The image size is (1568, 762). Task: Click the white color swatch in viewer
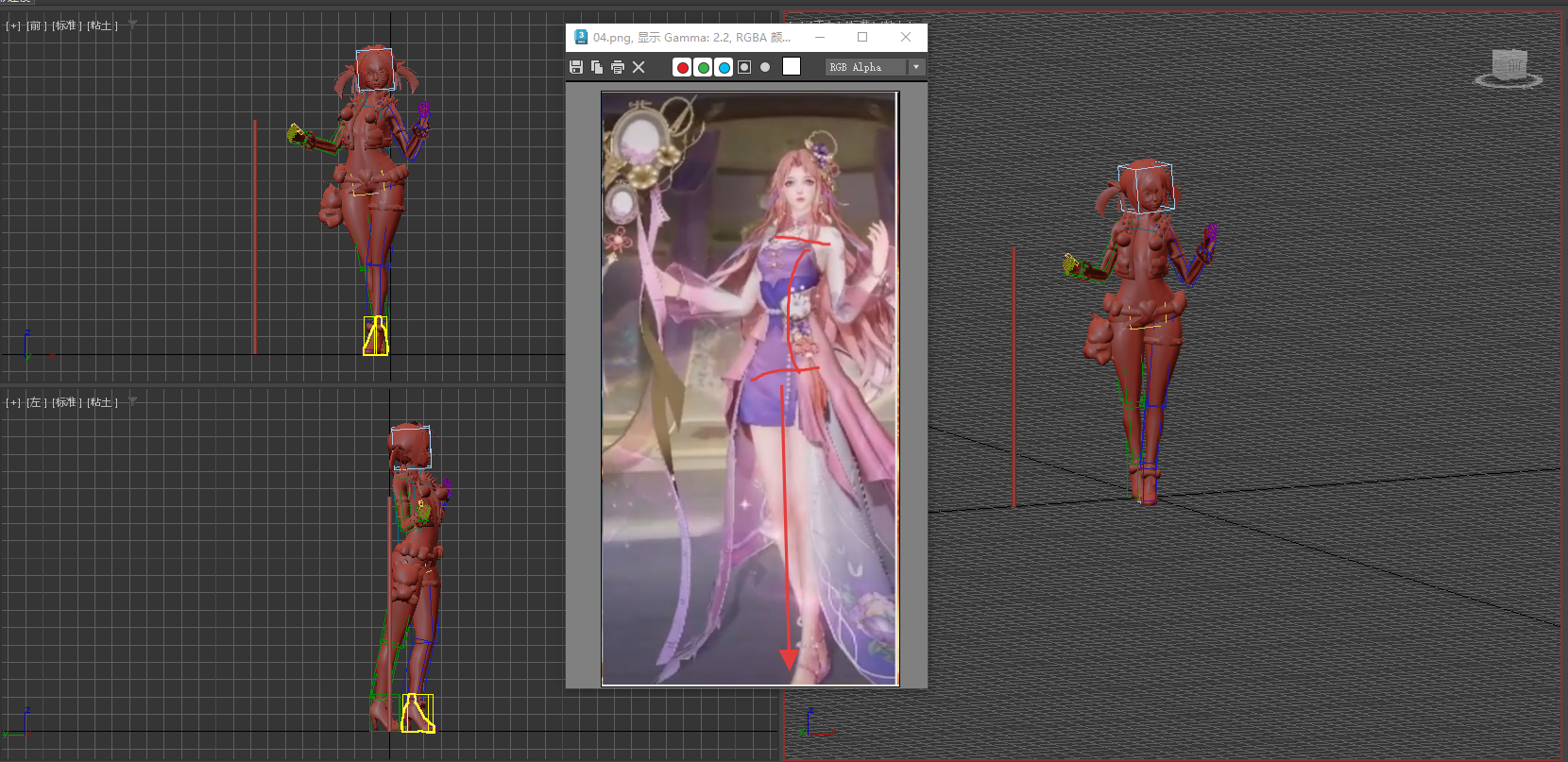(x=792, y=66)
